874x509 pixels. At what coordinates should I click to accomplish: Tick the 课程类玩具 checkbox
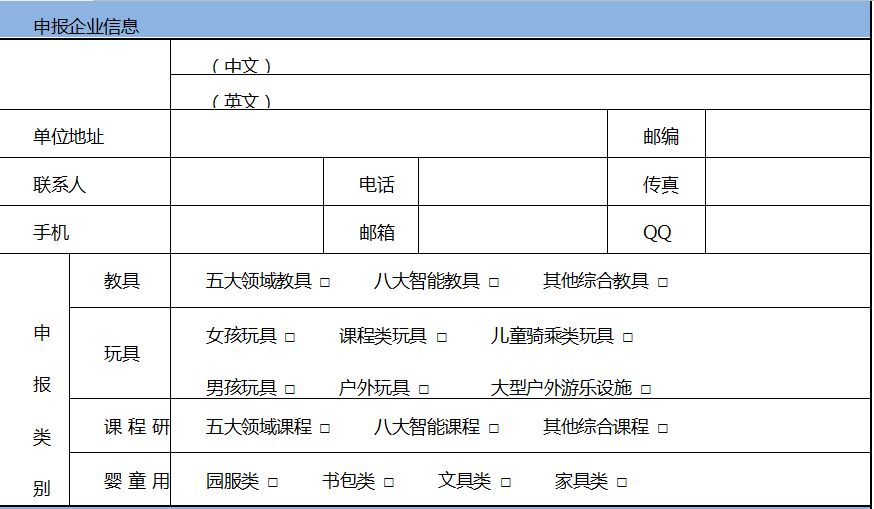pyautogui.click(x=441, y=338)
